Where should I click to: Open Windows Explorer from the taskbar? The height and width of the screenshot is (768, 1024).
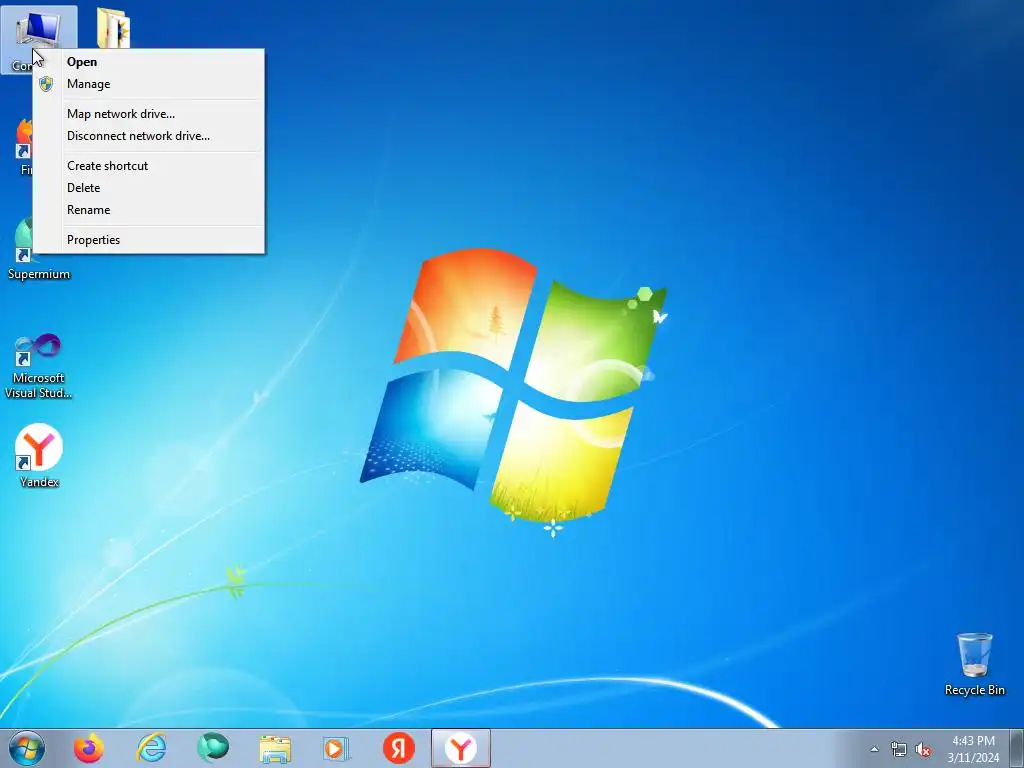pos(275,748)
